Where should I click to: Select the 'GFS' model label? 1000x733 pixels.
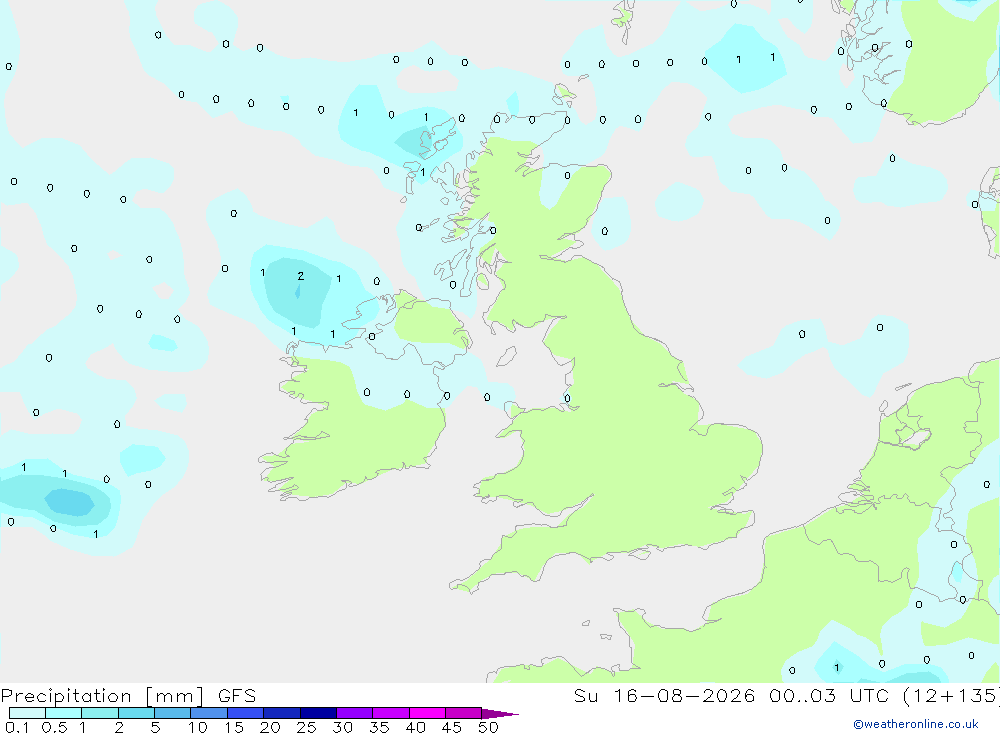coord(237,696)
